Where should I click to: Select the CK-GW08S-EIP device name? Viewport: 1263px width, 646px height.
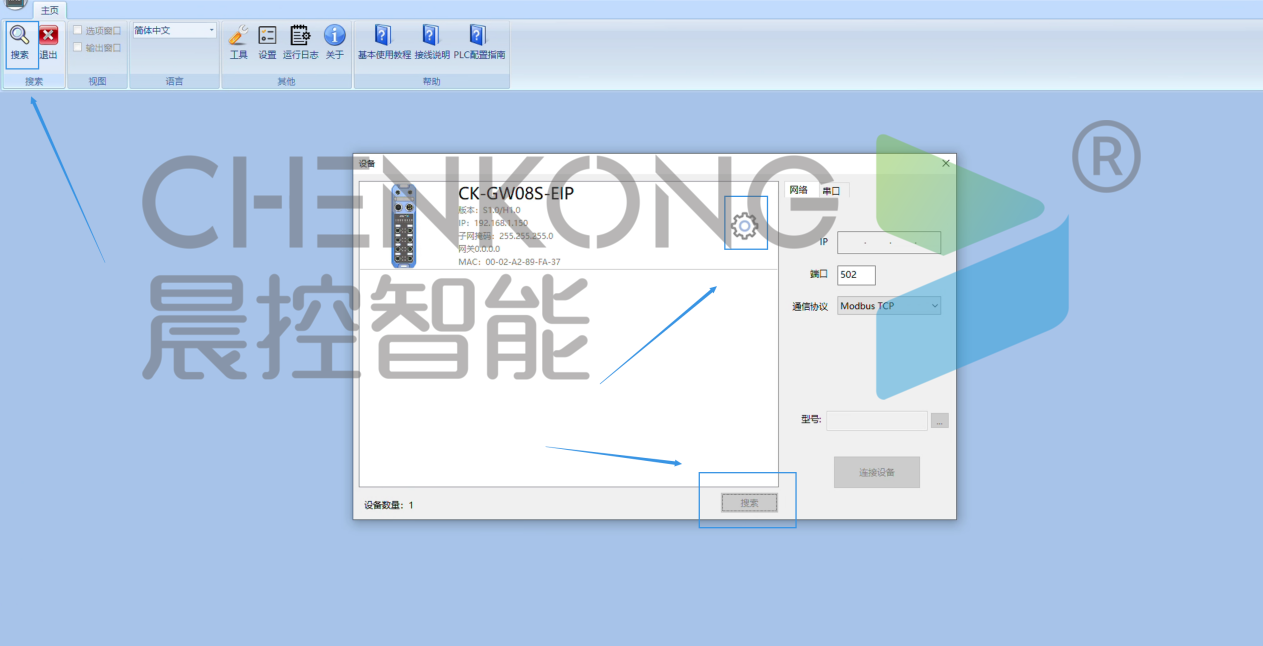click(x=516, y=193)
